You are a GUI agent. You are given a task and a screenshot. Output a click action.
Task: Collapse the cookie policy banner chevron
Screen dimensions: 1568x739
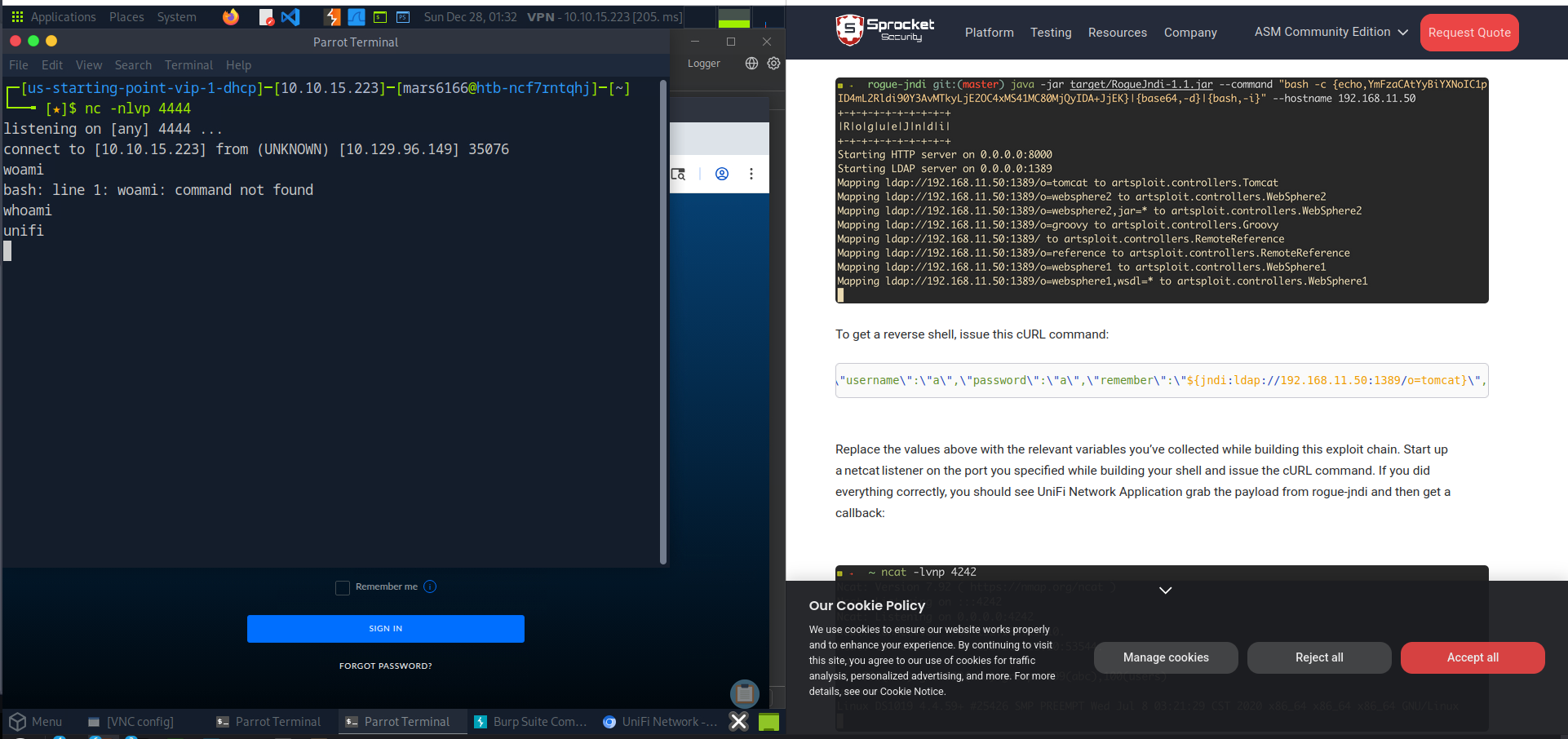(x=1164, y=590)
